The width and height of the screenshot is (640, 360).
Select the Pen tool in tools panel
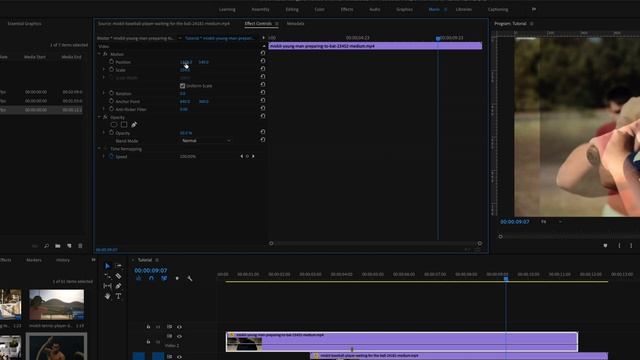tap(118, 286)
